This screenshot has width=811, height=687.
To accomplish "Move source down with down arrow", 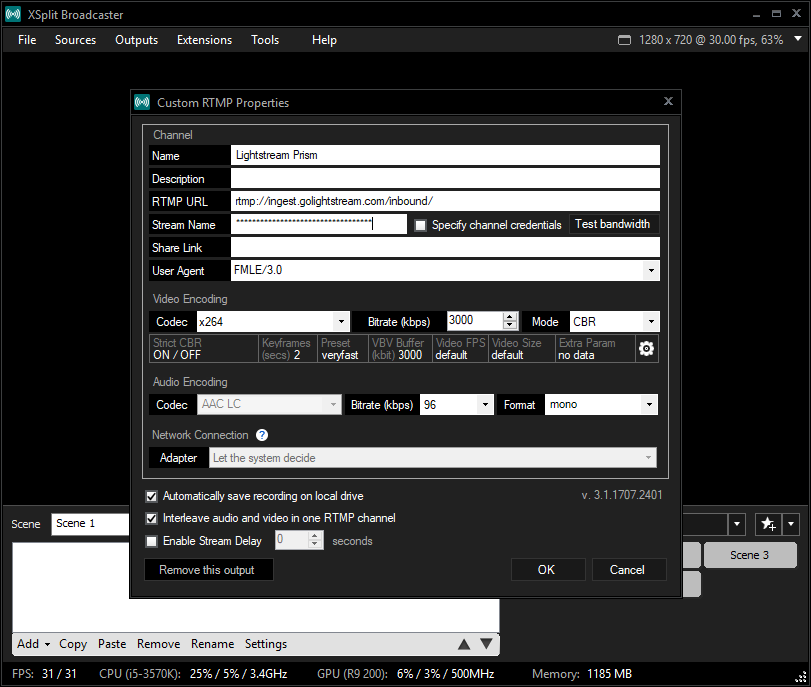I will pos(486,644).
